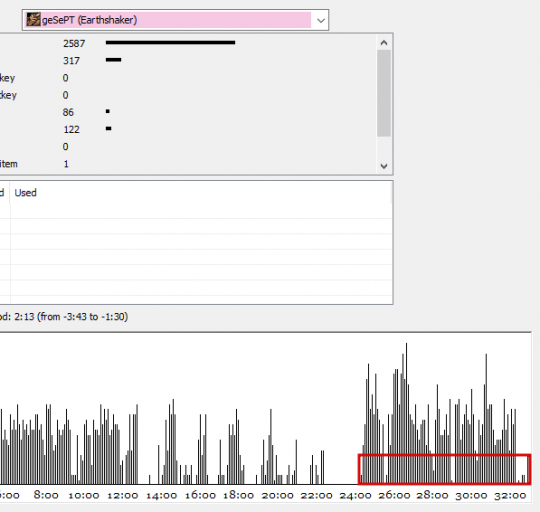Open the geSePT (Earthshaker) player dropdown
Image resolution: width=540 pixels, height=512 pixels.
coord(175,20)
